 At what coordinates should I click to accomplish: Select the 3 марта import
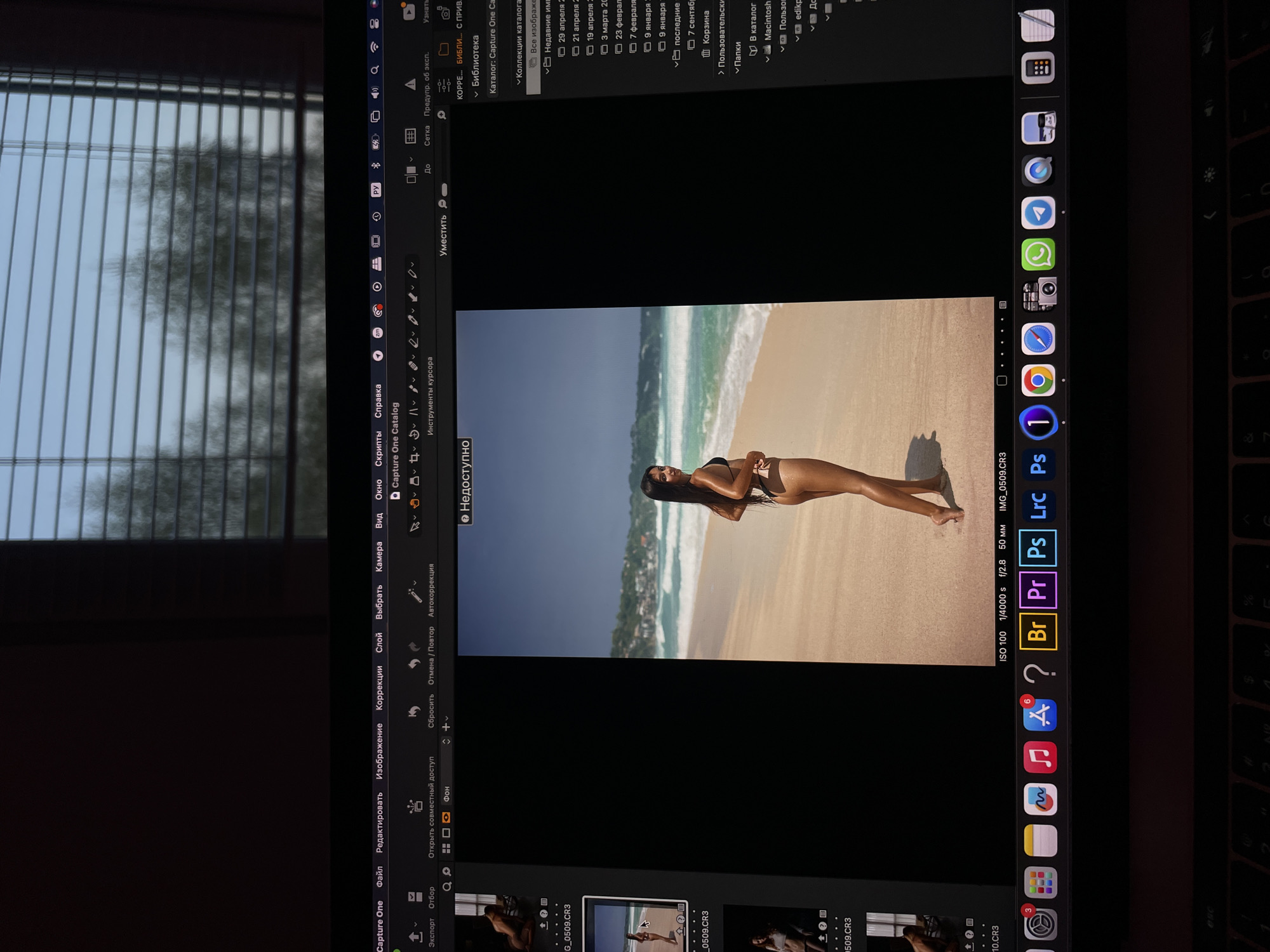(605, 29)
